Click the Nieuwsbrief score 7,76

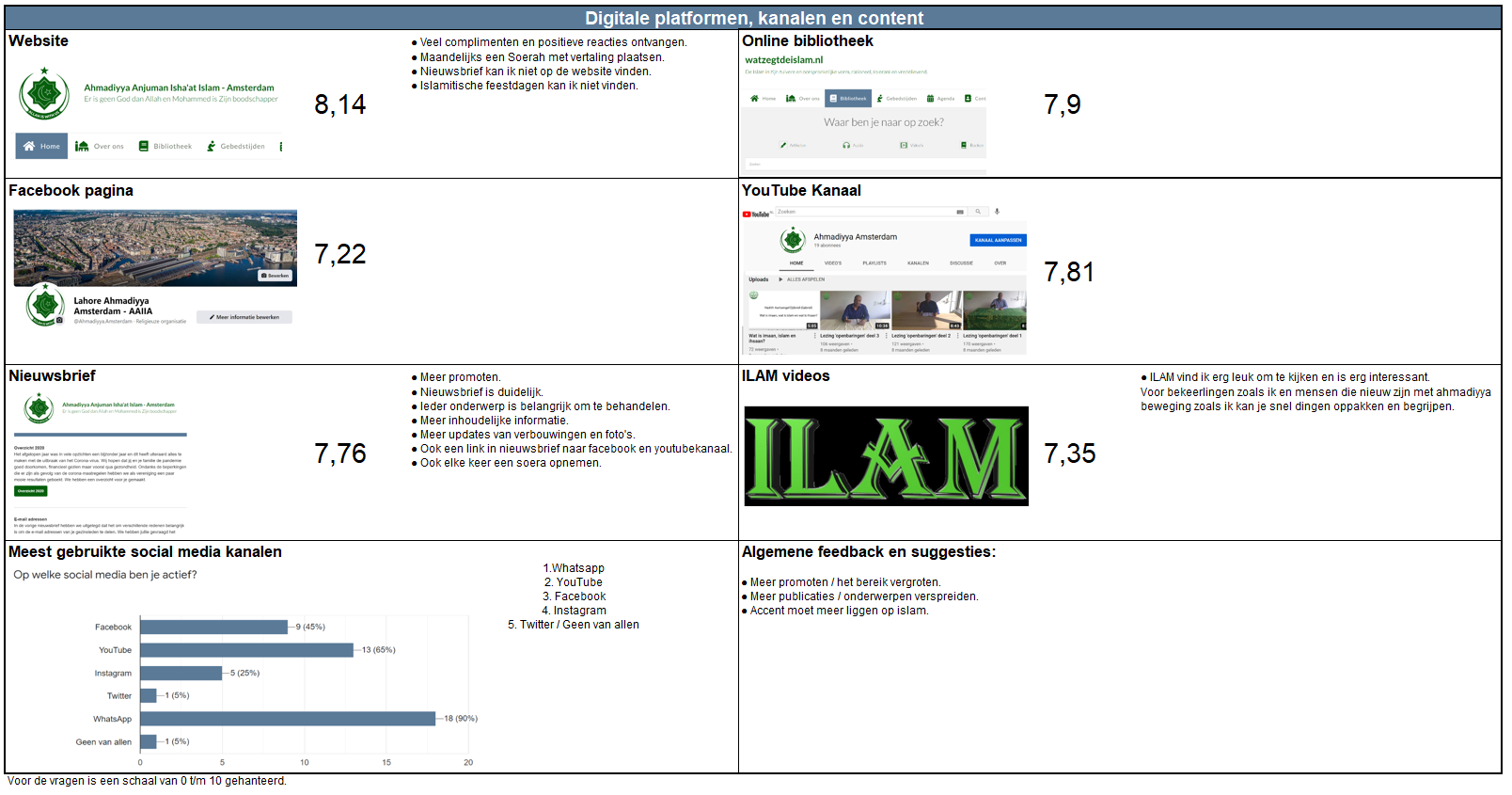340,453
